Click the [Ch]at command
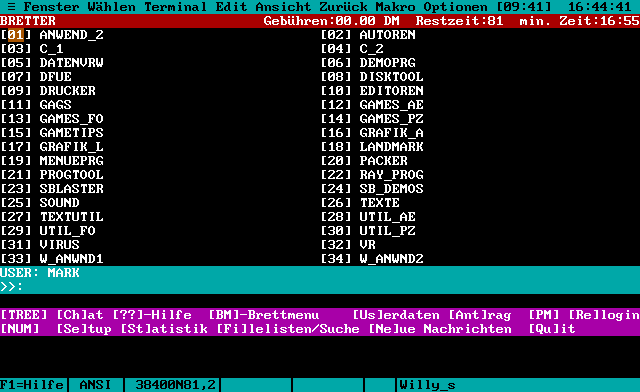The height and width of the screenshot is (392, 640). tap(80, 315)
